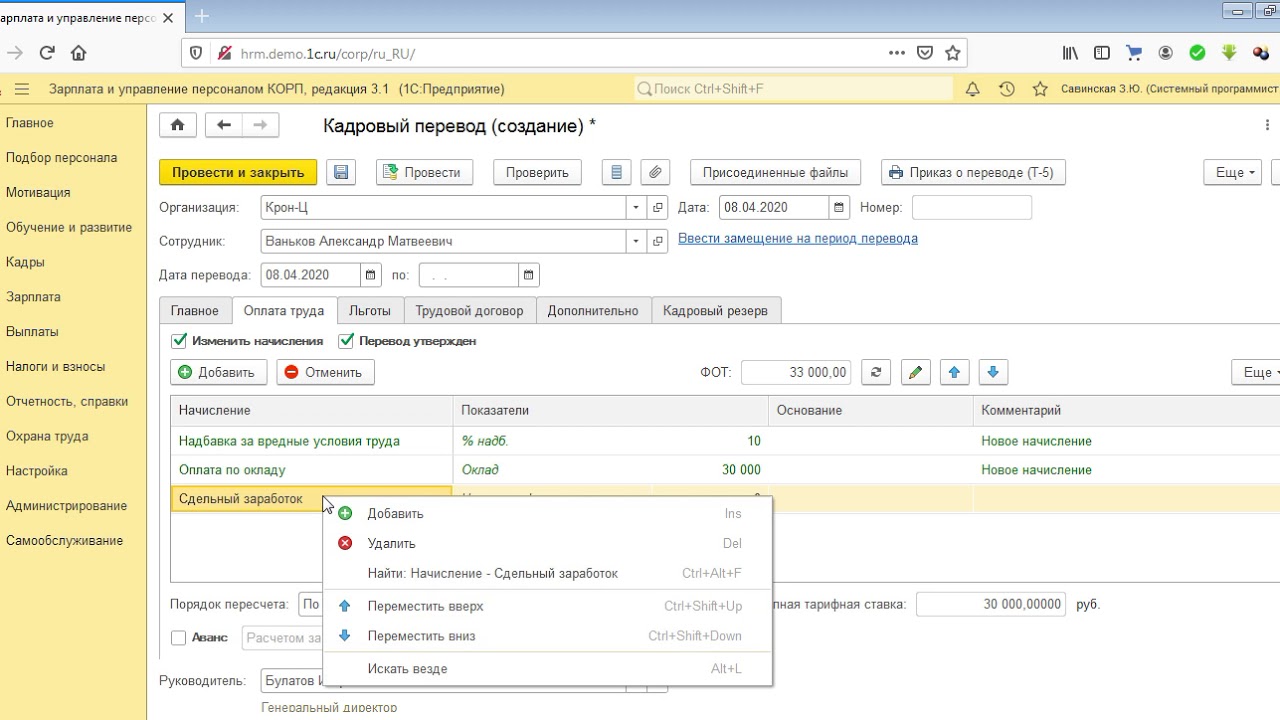Open calendar picker for Дата field
Screen dimensions: 1280x720
tap(840, 207)
